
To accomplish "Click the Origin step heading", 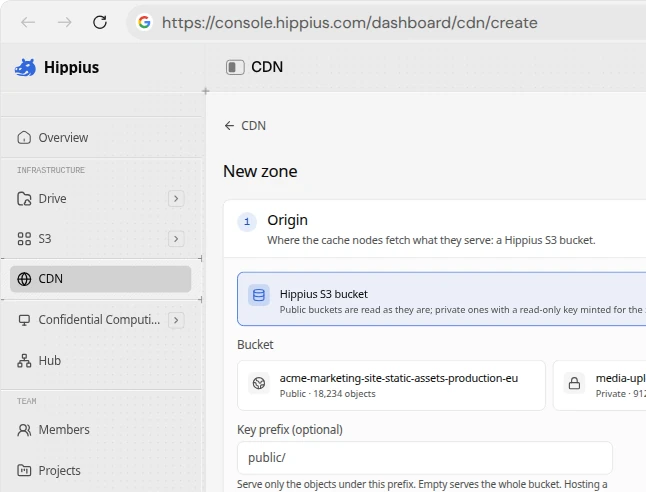I will pyautogui.click(x=288, y=220).
